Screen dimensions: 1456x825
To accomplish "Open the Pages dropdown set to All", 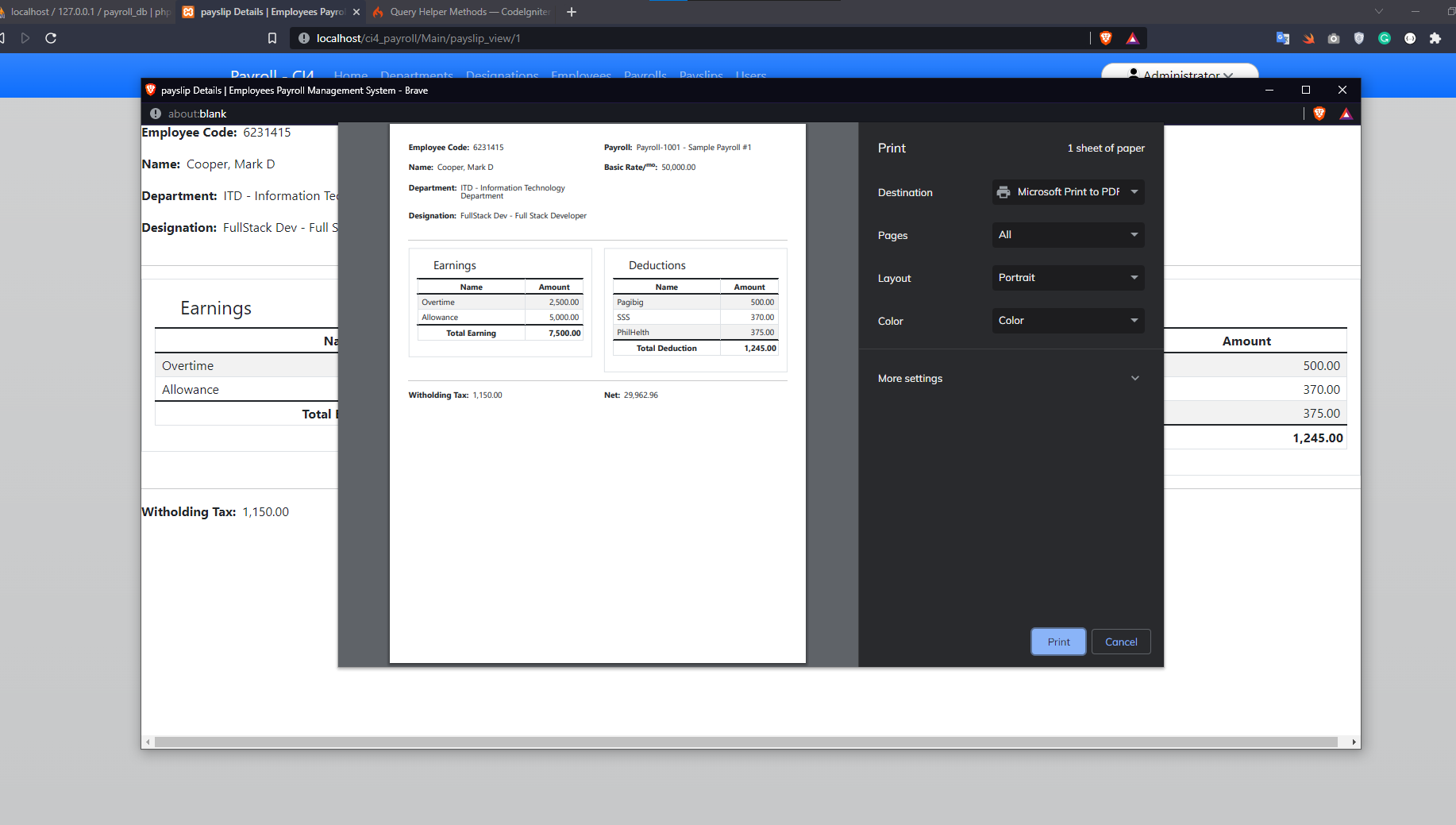I will tap(1068, 235).
